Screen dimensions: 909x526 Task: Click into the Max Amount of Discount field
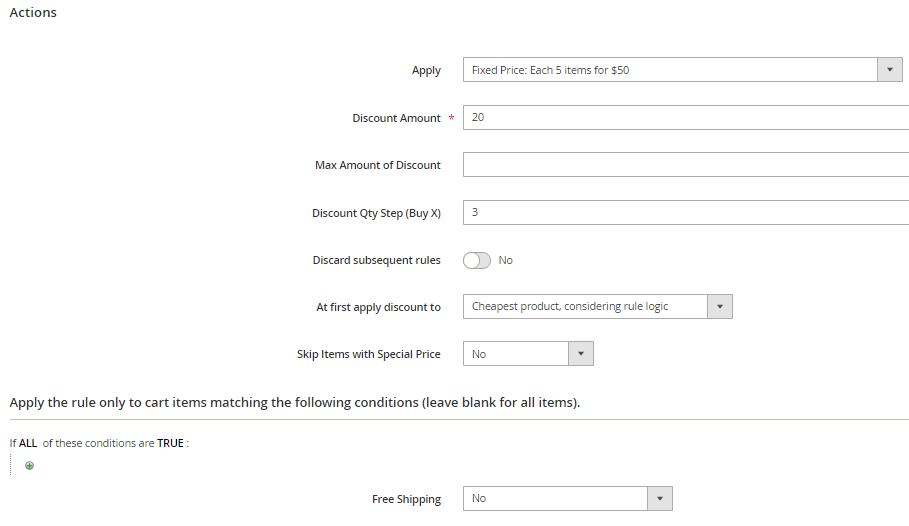685,165
